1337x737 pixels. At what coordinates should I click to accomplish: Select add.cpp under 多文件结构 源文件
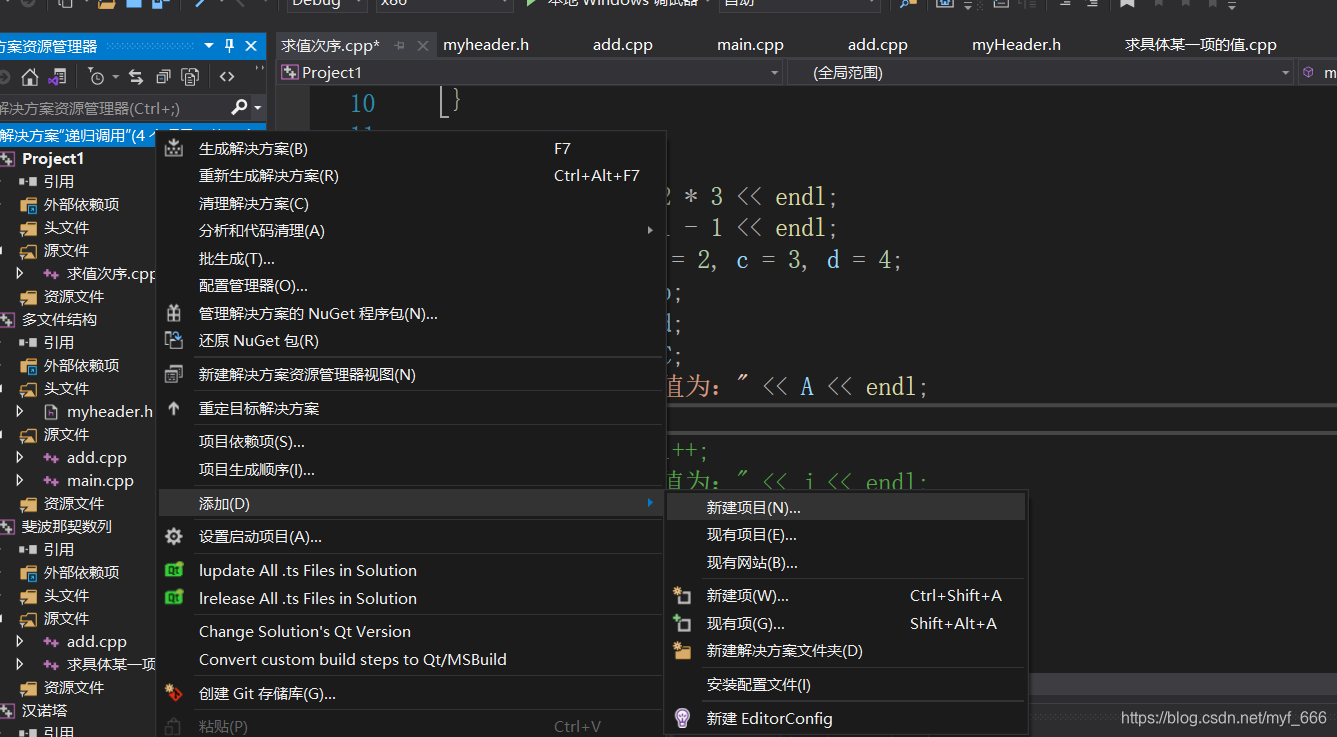click(x=96, y=457)
